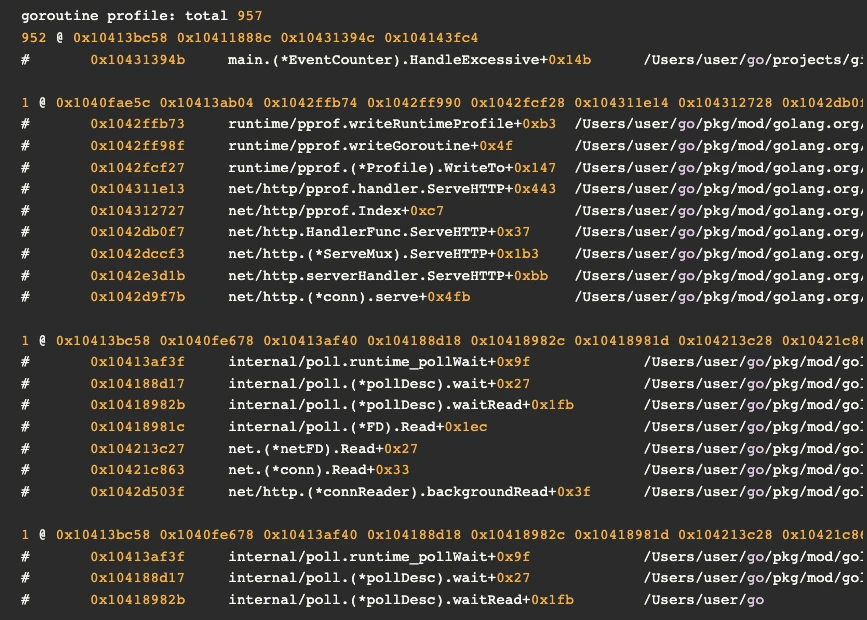Click address 0x1042d9f7b
Screen dimensions: 867x620
(137, 297)
